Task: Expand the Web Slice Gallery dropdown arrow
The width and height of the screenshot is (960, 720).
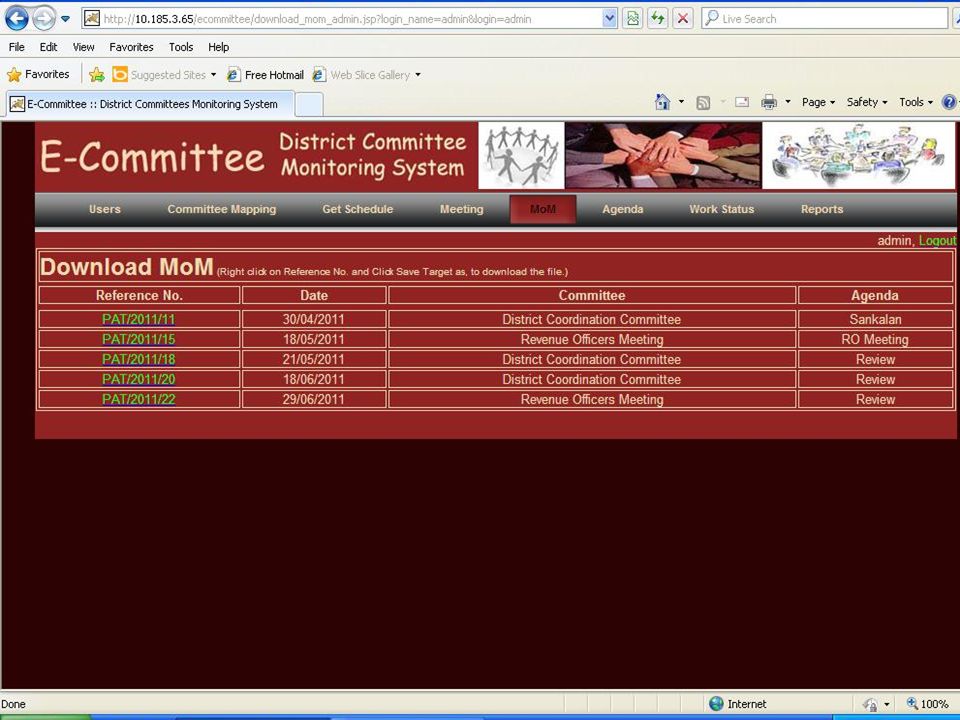Action: pyautogui.click(x=418, y=75)
